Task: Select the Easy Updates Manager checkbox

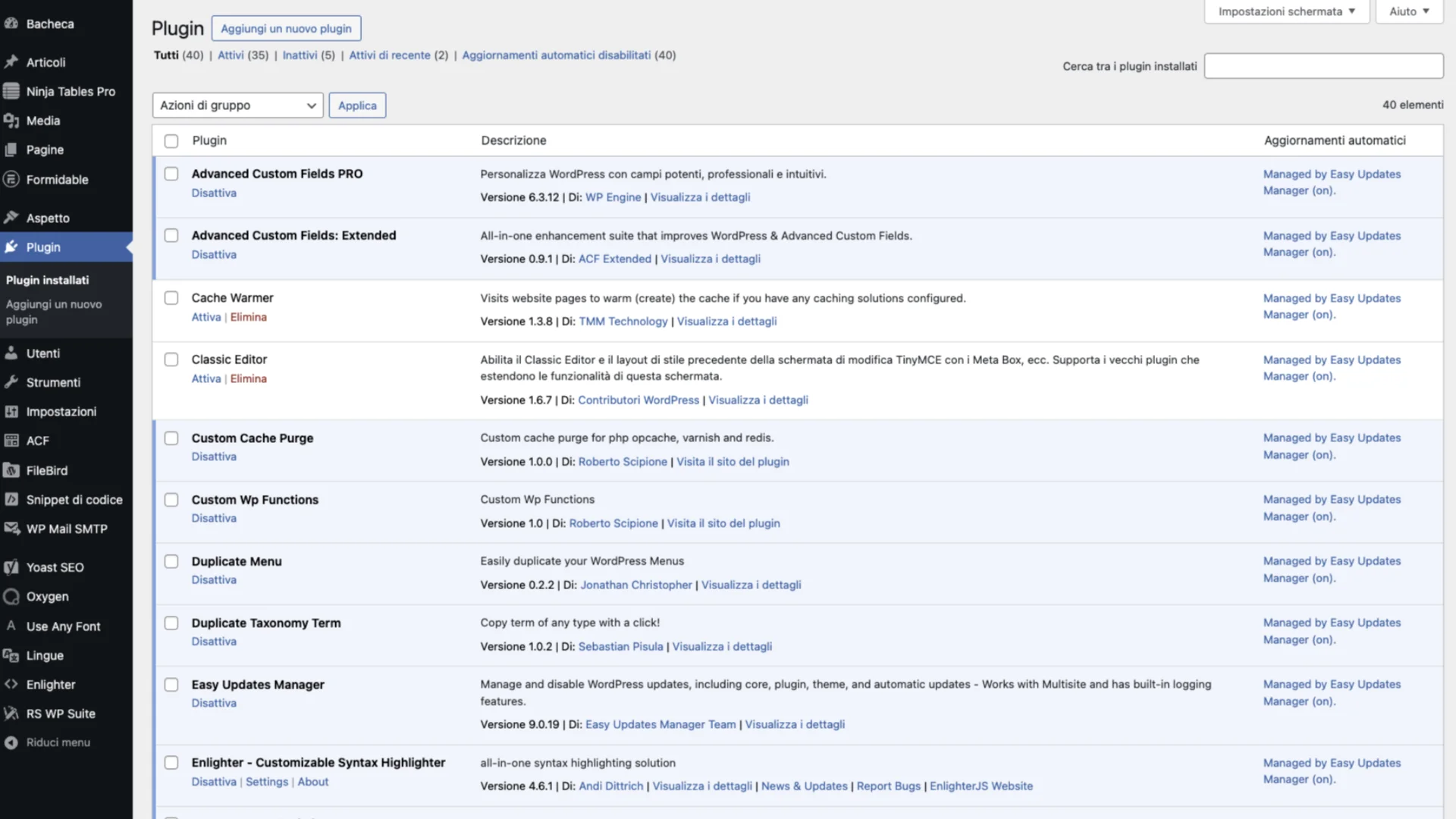Action: coord(171,685)
